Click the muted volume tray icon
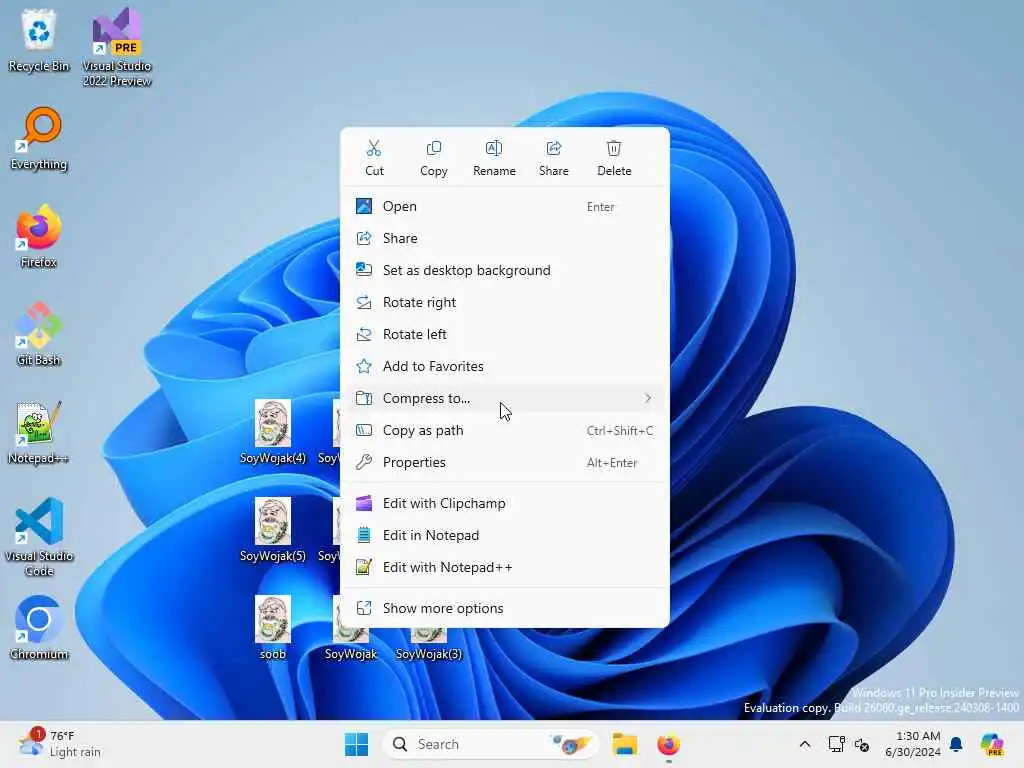 [x=862, y=744]
